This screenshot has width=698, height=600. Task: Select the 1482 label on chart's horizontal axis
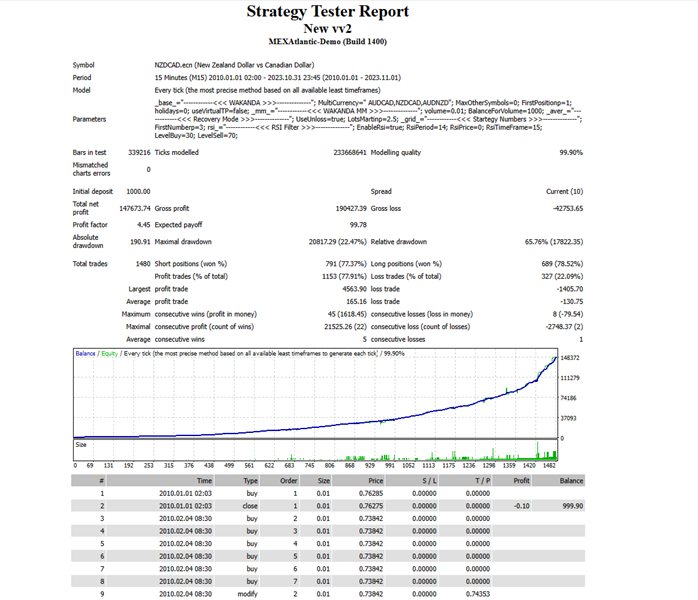coord(549,466)
